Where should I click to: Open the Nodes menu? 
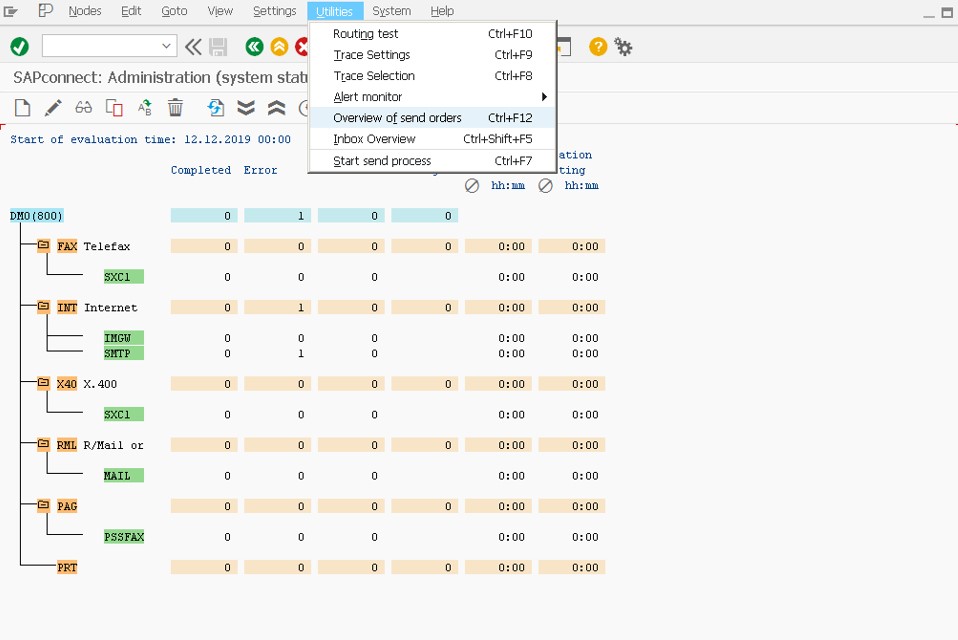point(85,11)
